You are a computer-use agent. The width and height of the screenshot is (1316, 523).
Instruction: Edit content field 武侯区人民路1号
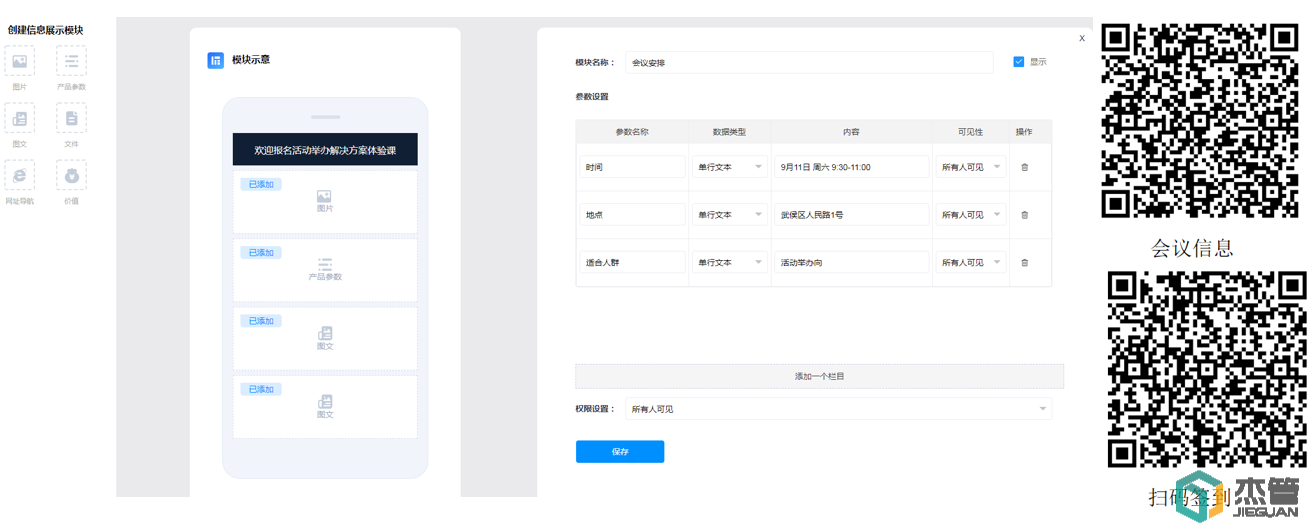coord(851,215)
